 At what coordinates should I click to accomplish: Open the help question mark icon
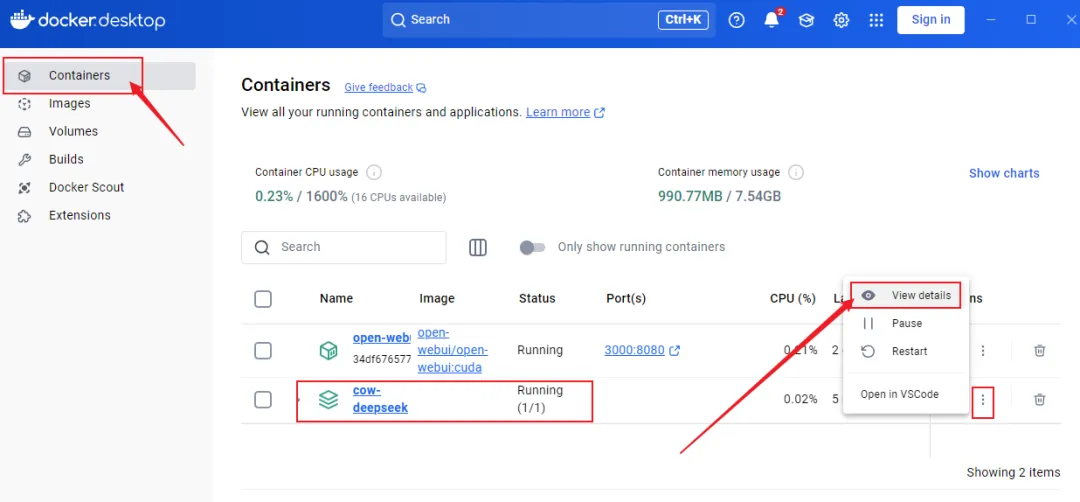click(737, 20)
